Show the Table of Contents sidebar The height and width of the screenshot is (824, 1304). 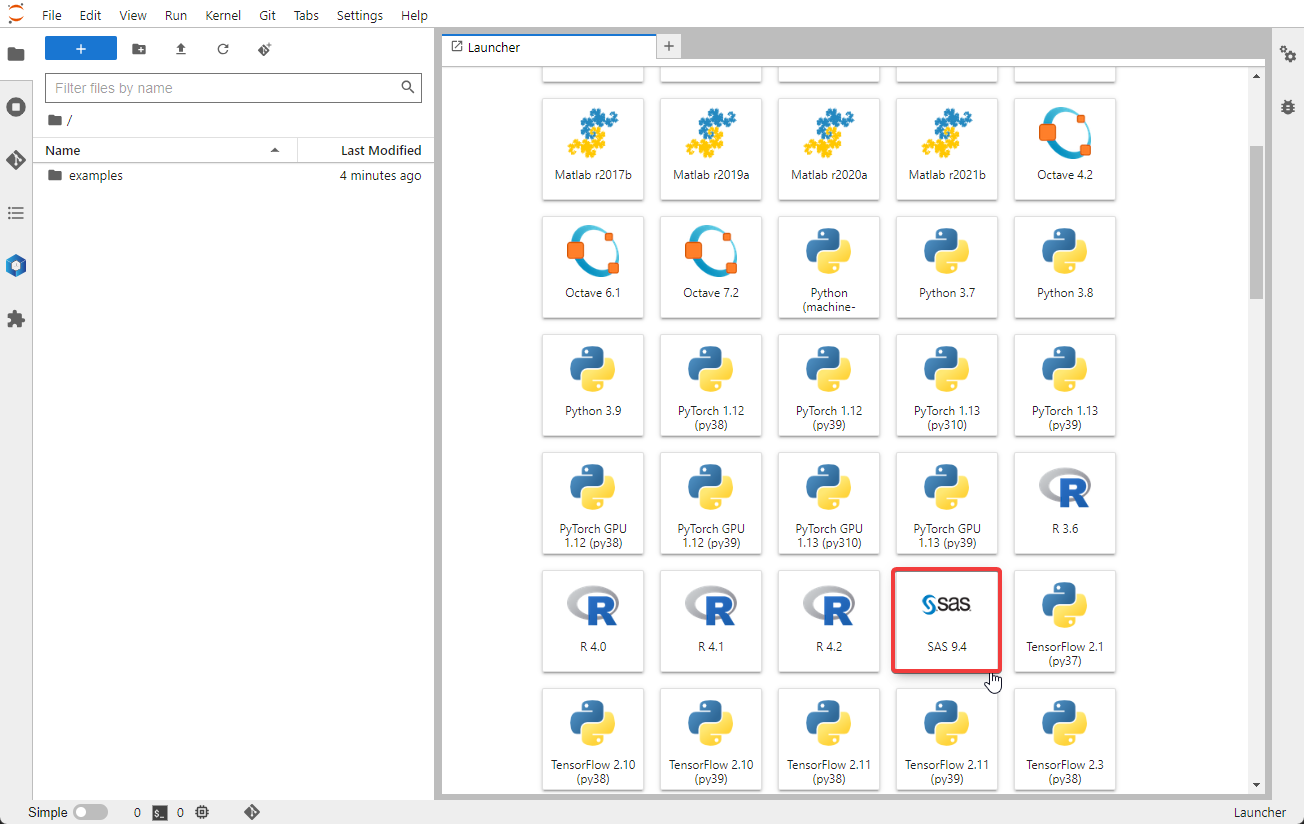pyautogui.click(x=16, y=213)
